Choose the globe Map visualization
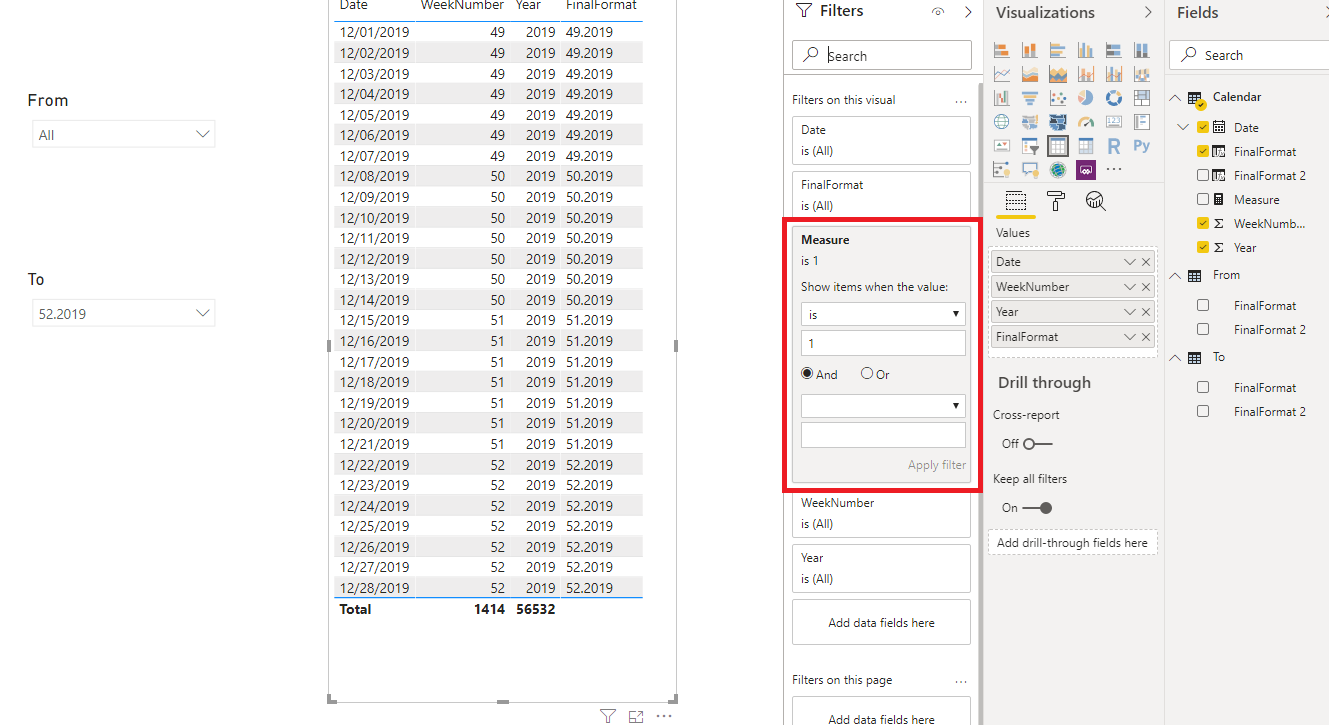This screenshot has width=1329, height=725. 1001,122
